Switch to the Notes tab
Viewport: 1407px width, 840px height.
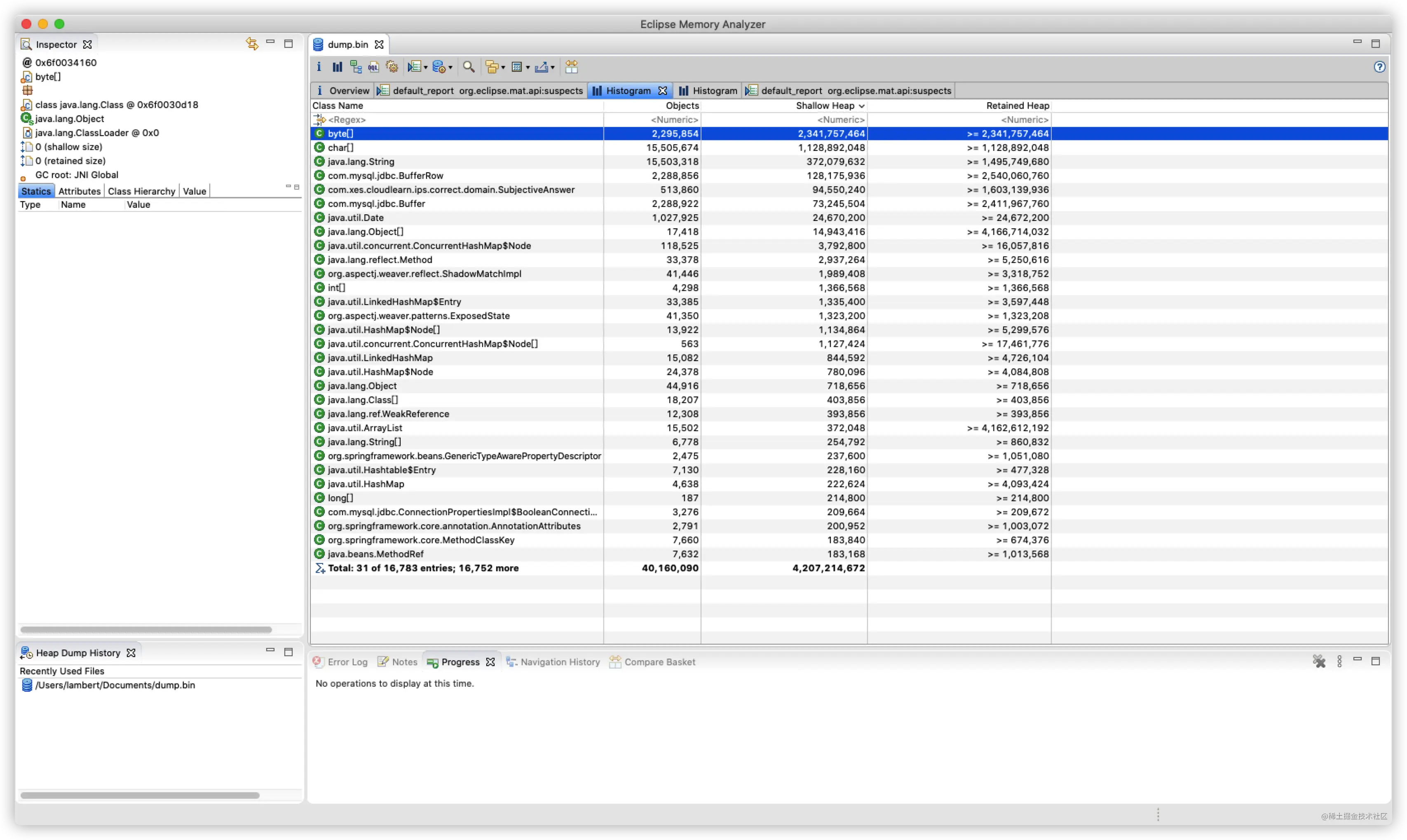(x=397, y=662)
